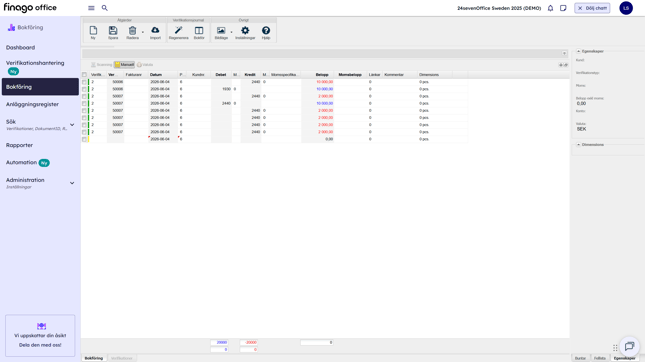Open the Import cloud icon

155,32
